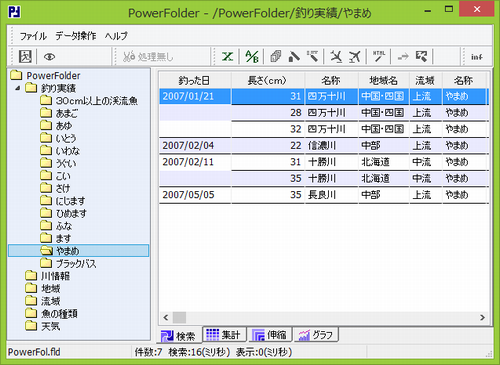Click the horizontal scrollbar left arrow
The height and width of the screenshot is (365, 500).
(166, 318)
